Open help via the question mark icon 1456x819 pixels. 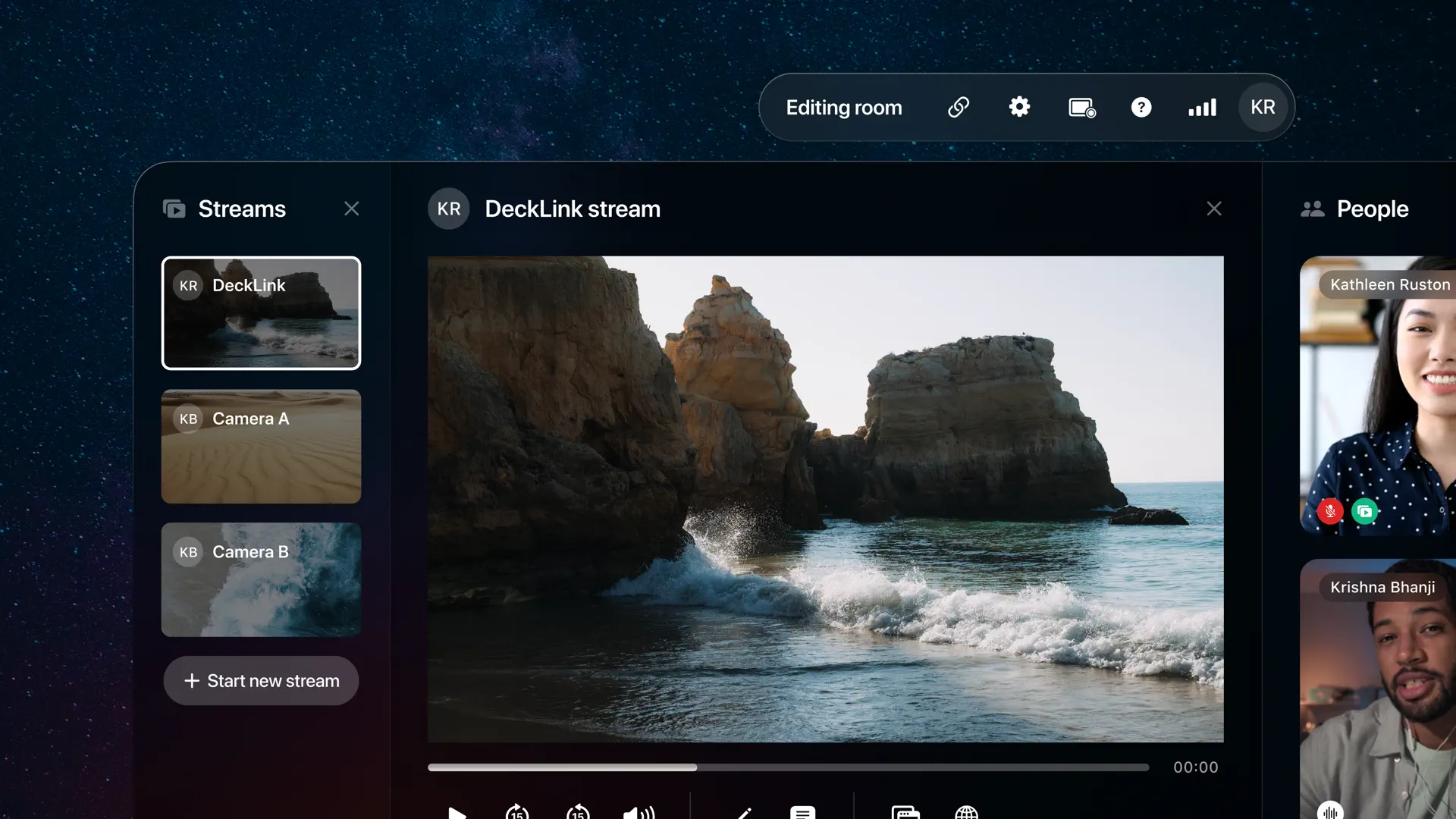click(1141, 107)
